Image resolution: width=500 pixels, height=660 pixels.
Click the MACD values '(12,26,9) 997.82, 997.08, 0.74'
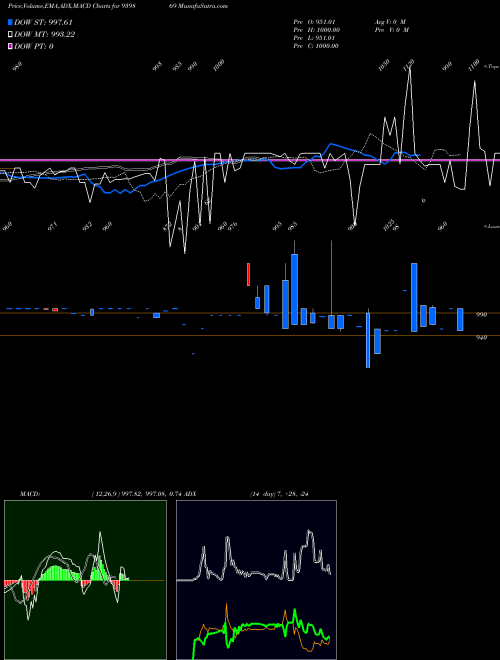click(x=139, y=494)
